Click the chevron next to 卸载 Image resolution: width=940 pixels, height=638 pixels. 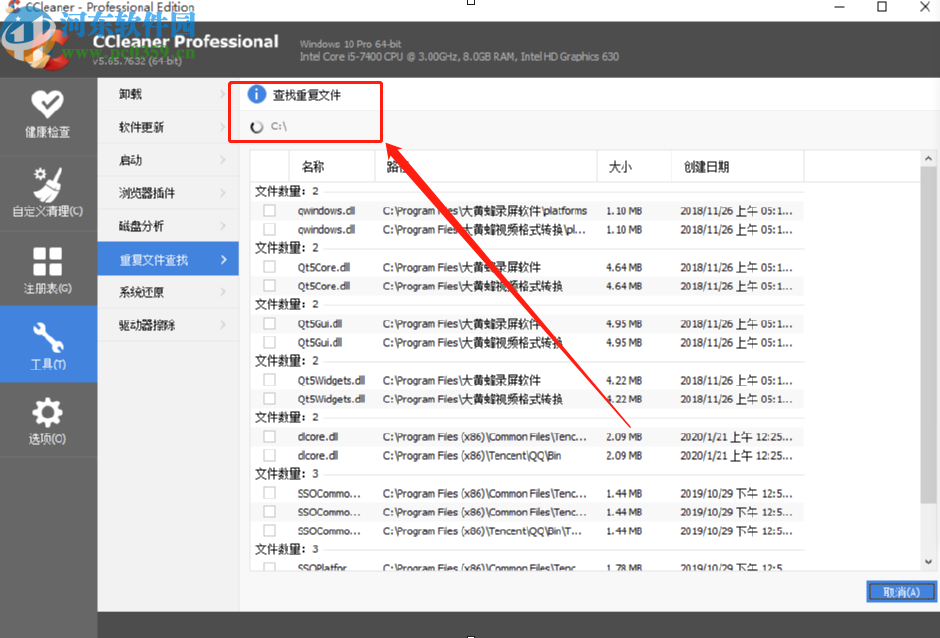pos(223,94)
